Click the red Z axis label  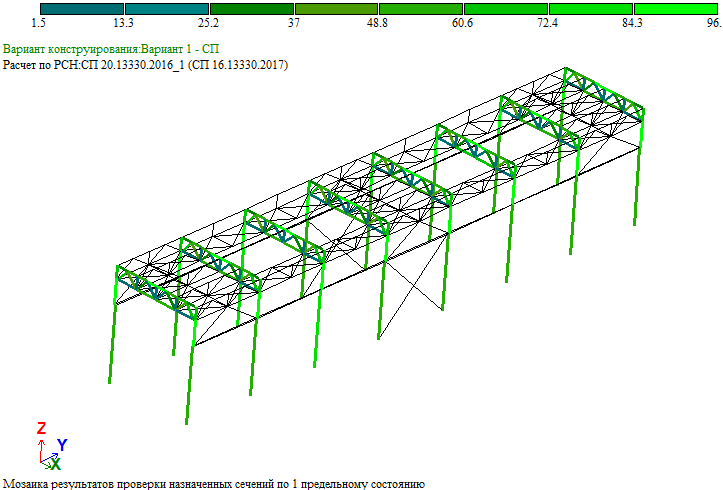coord(41,428)
